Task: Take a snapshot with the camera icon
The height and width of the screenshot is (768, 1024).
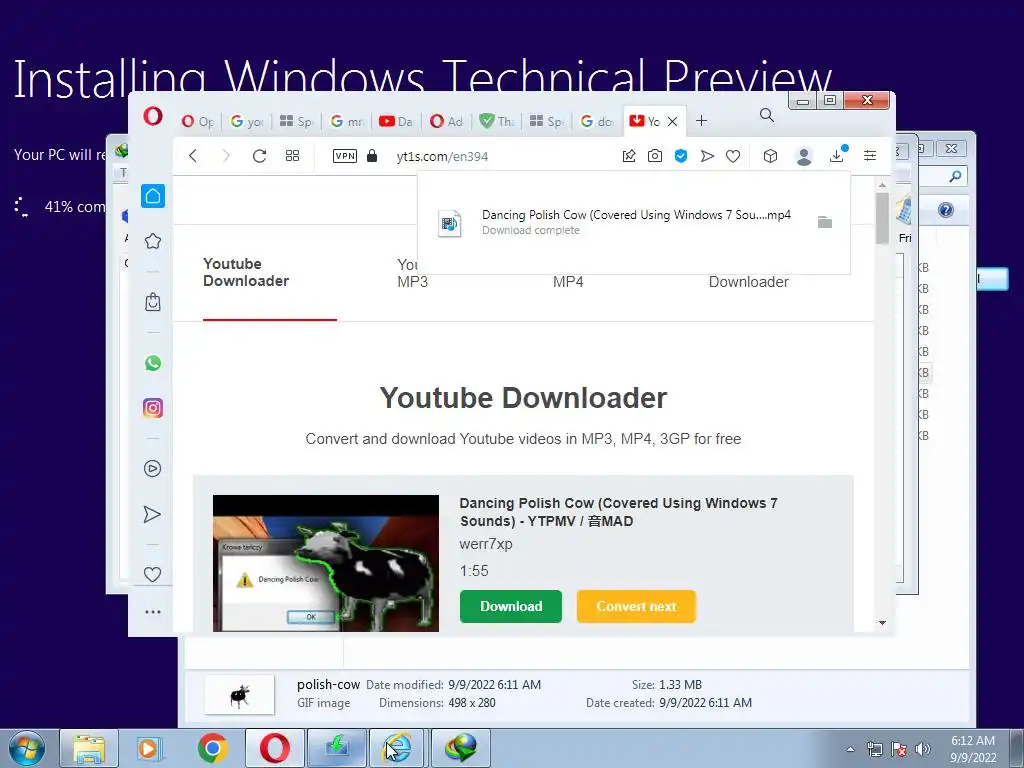Action: pos(655,156)
